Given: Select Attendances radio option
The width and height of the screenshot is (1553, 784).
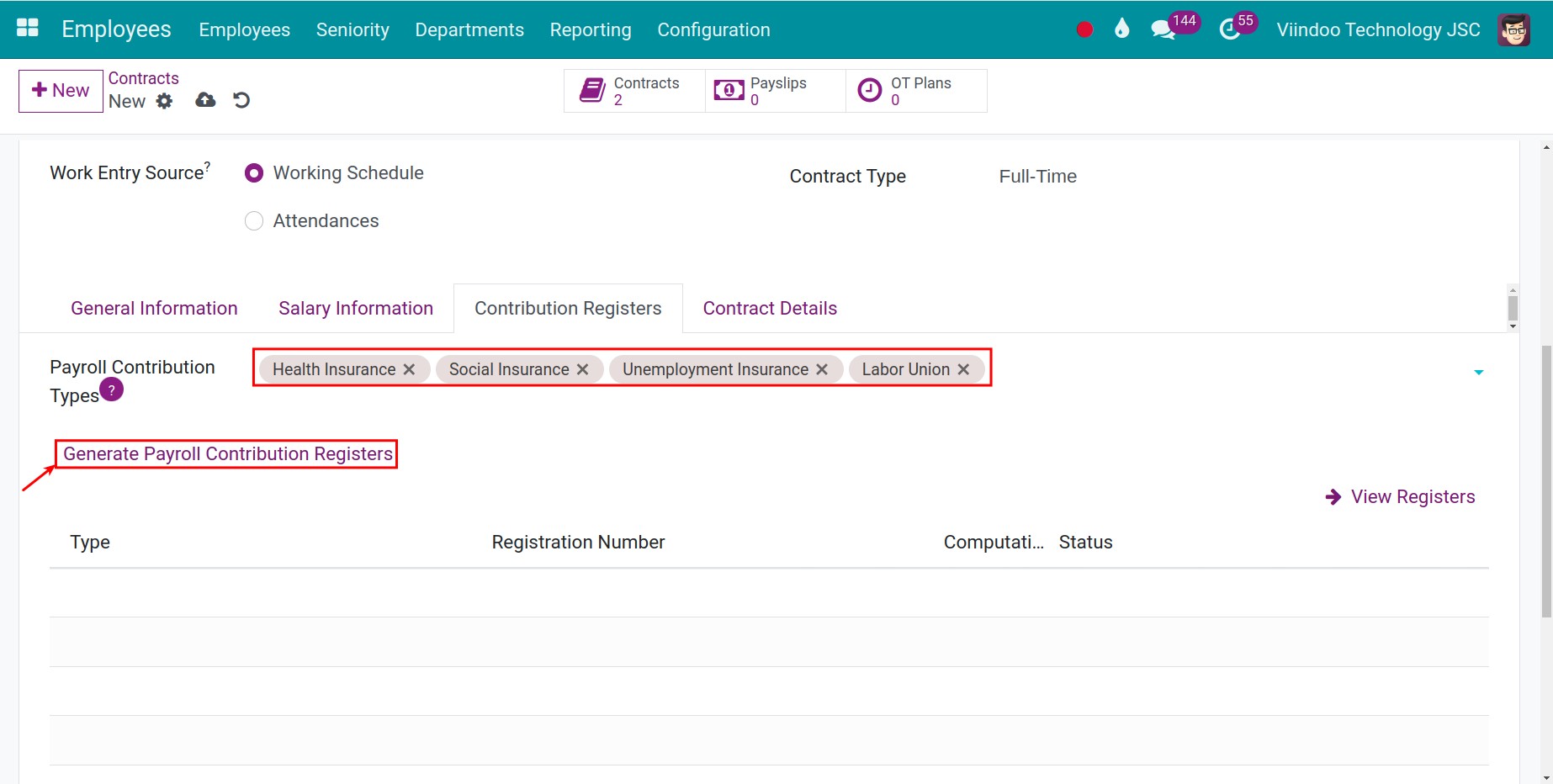Looking at the screenshot, I should 253,221.
